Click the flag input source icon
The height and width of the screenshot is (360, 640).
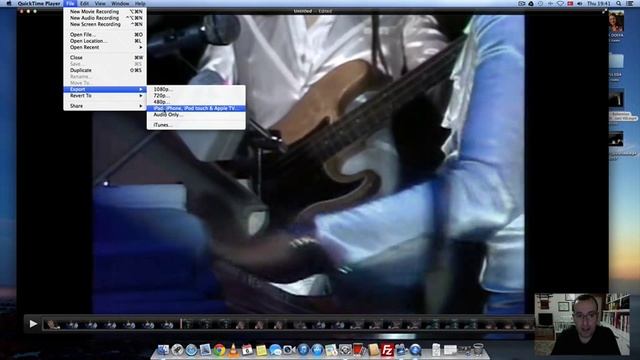(x=570, y=3)
